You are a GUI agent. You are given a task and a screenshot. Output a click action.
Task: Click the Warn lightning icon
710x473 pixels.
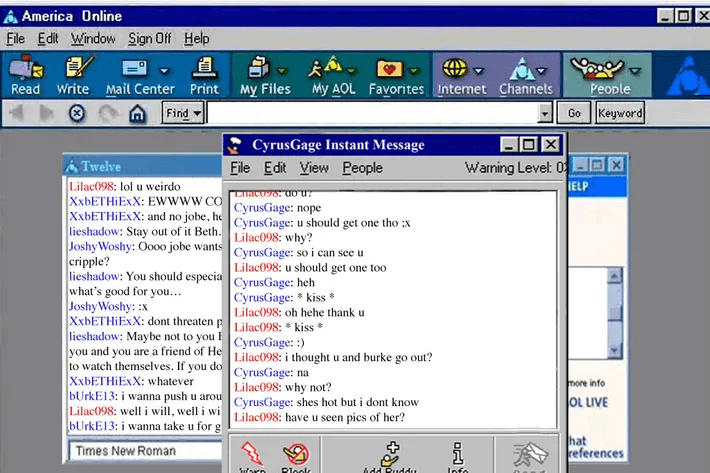pyautogui.click(x=252, y=456)
